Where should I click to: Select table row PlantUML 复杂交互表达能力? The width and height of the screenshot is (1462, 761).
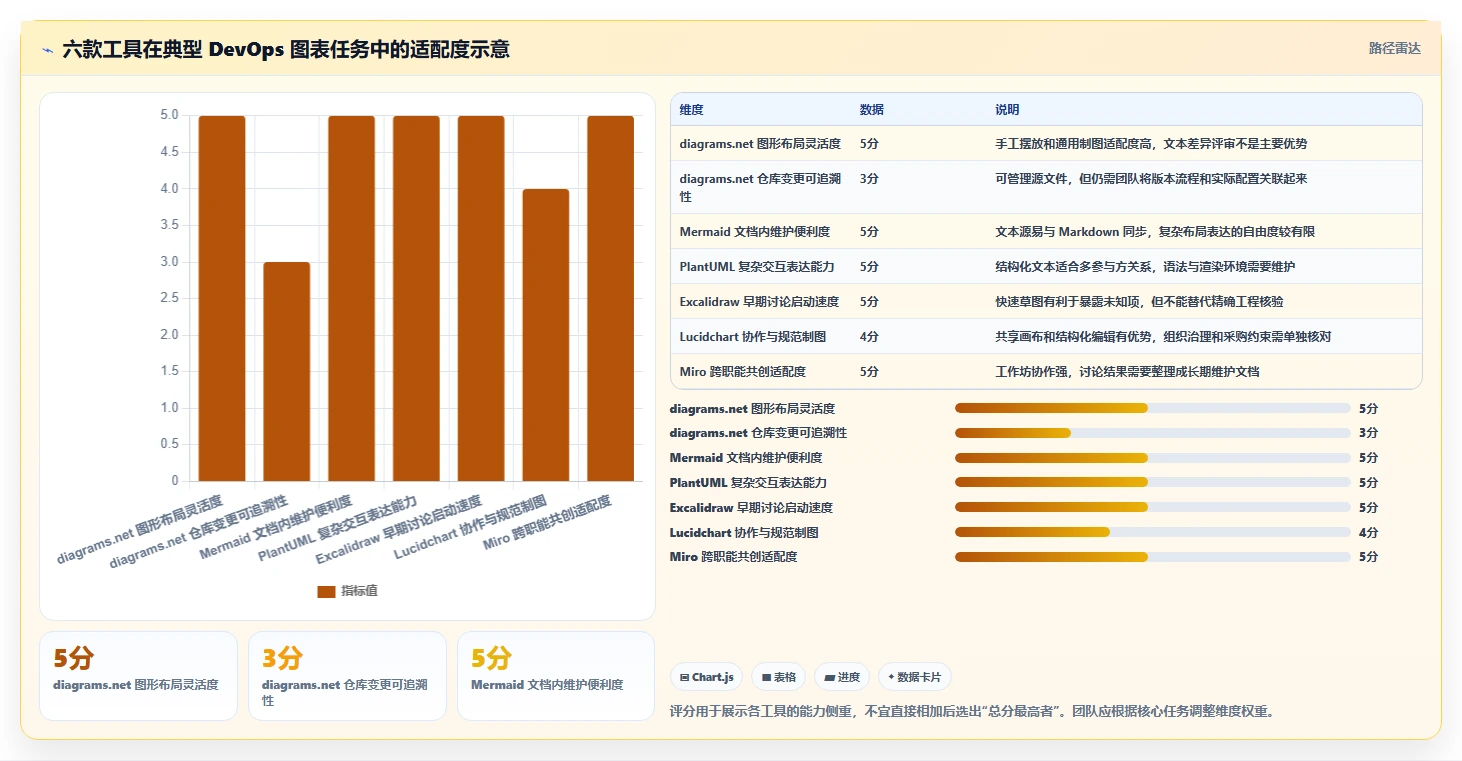pos(1046,266)
